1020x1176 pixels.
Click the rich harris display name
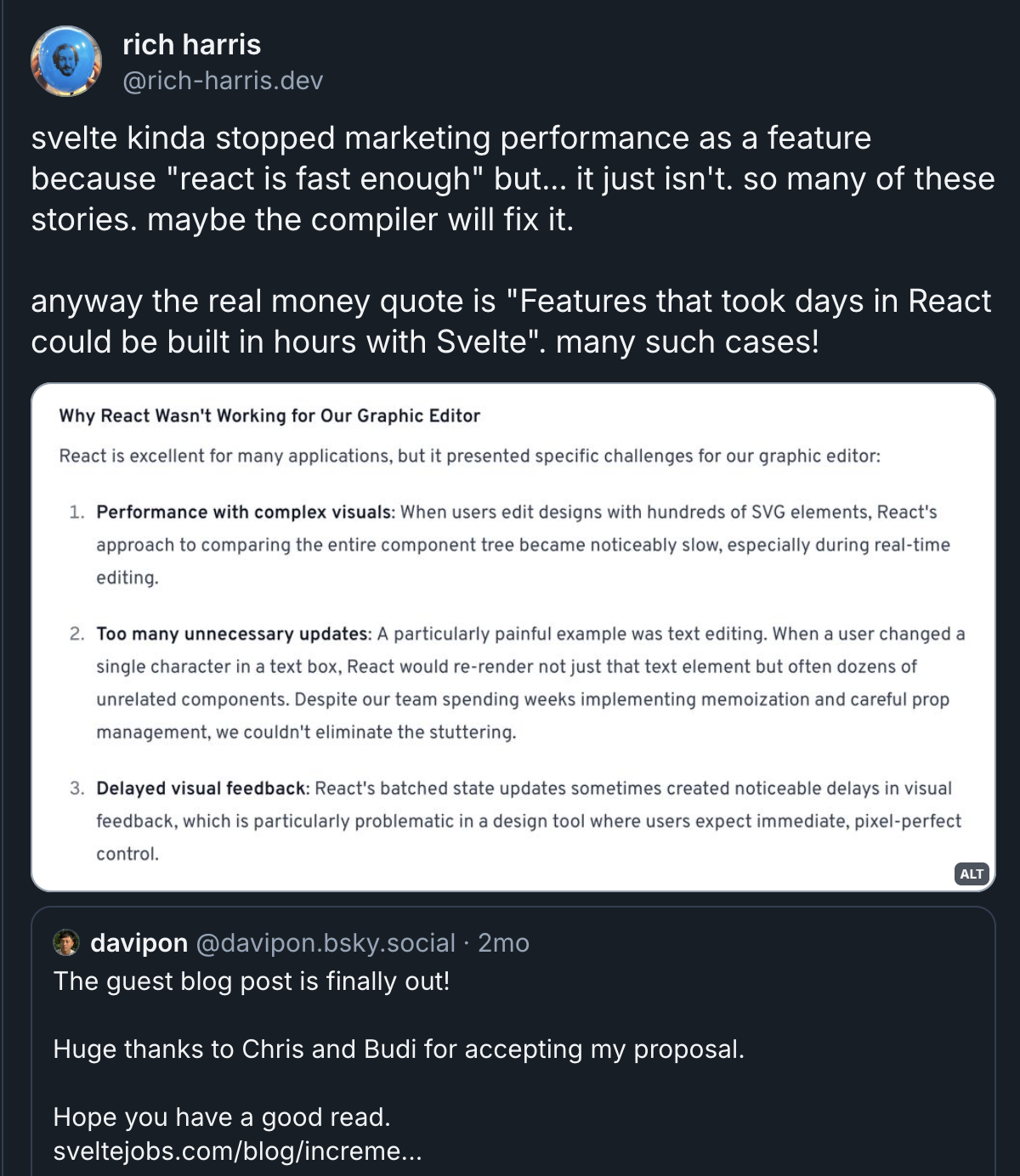[x=191, y=46]
